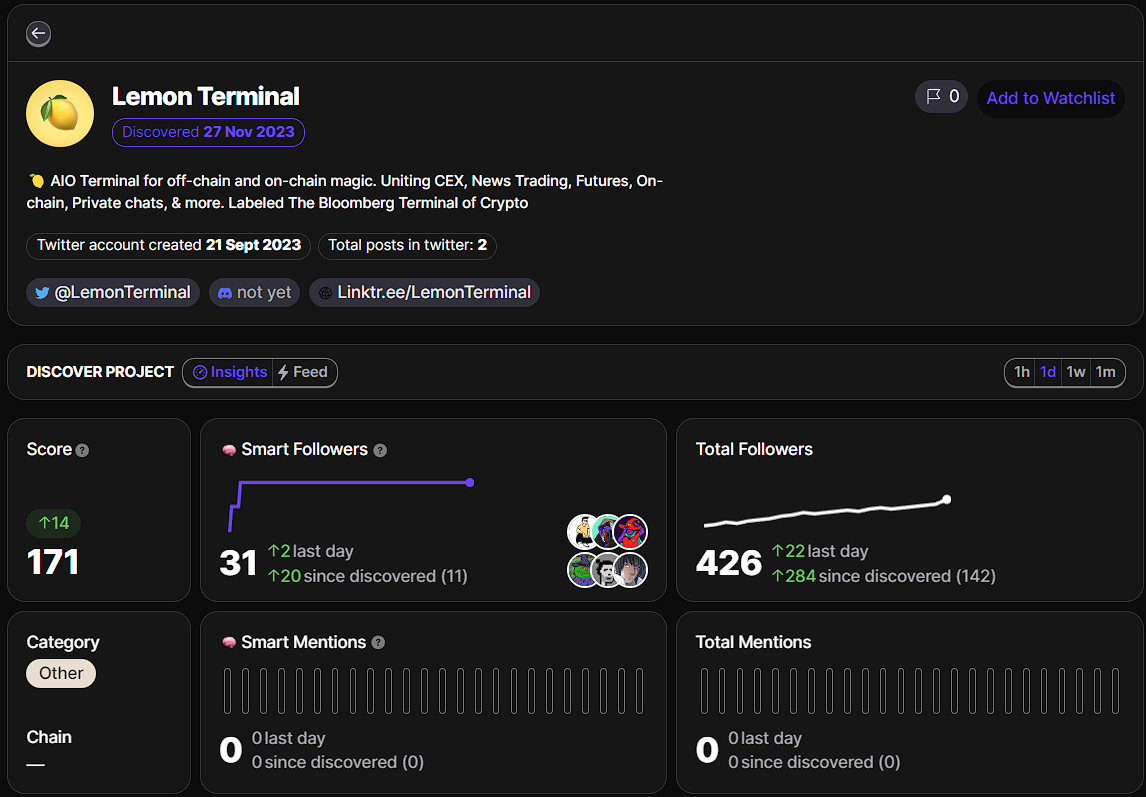
Task: Click the Smart Mentions help icon
Action: click(x=378, y=643)
